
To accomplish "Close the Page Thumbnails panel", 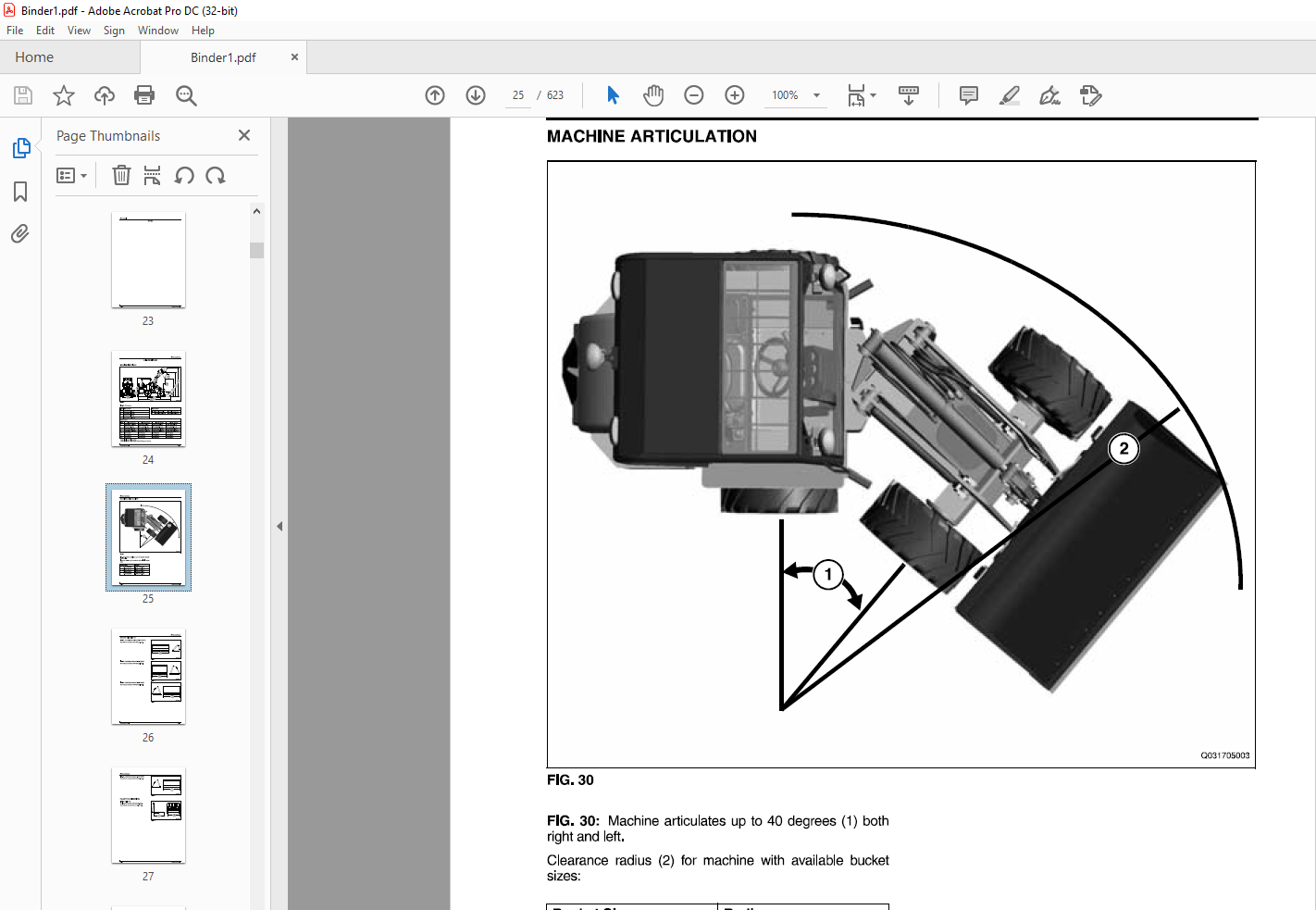I will [244, 135].
